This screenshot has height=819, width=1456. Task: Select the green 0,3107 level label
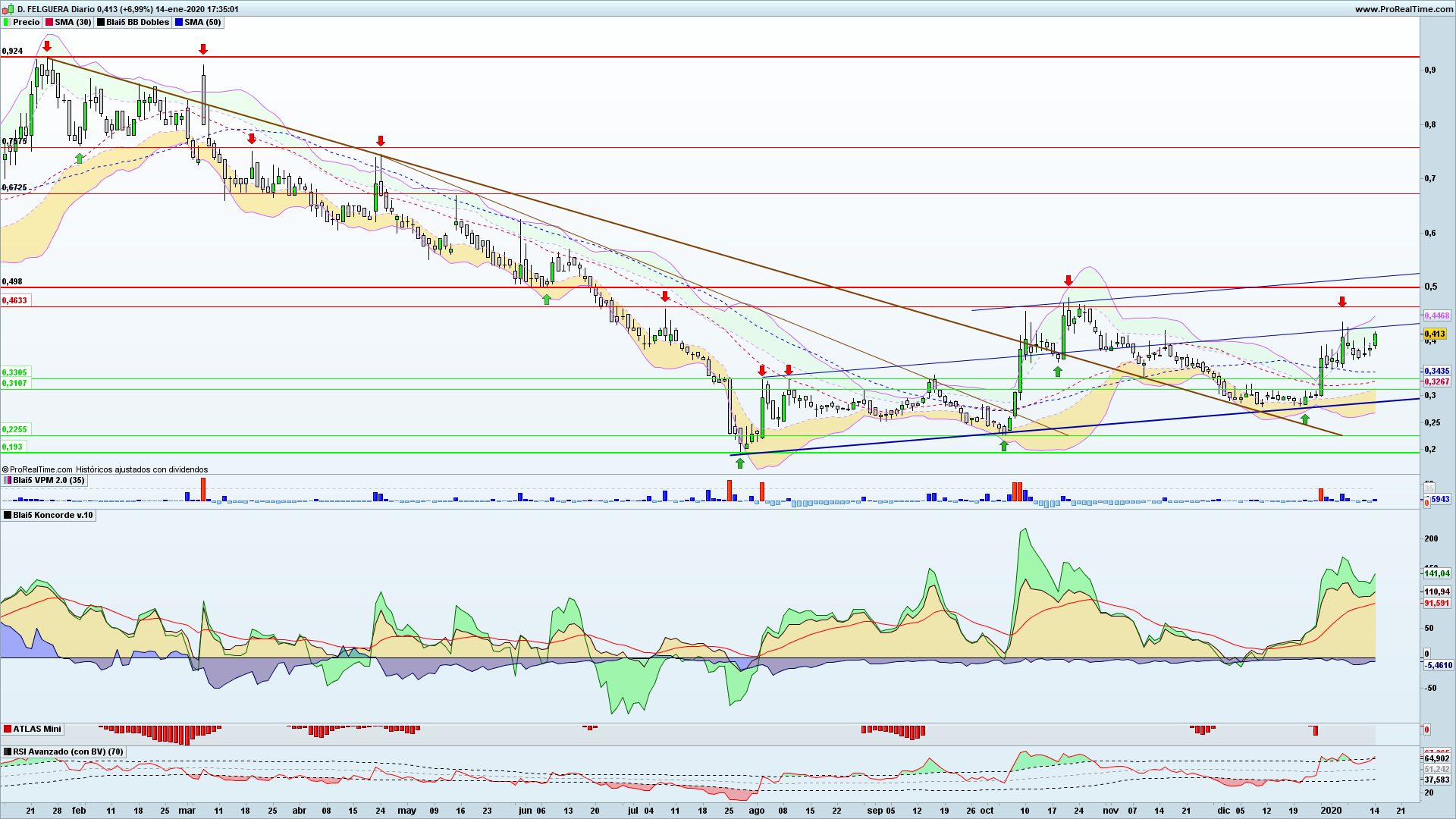point(14,383)
